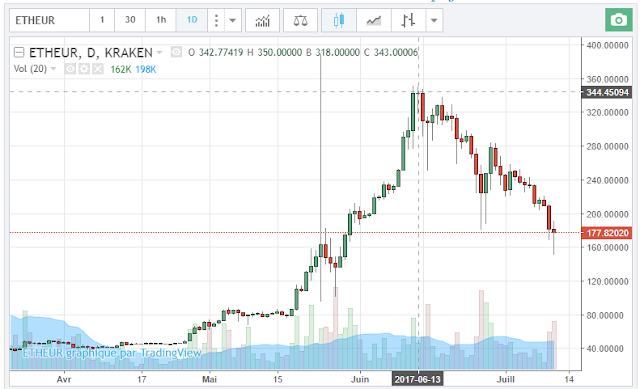Toggle the Vol indicator eye icon
This screenshot has height=389, width=640.
click(x=70, y=69)
